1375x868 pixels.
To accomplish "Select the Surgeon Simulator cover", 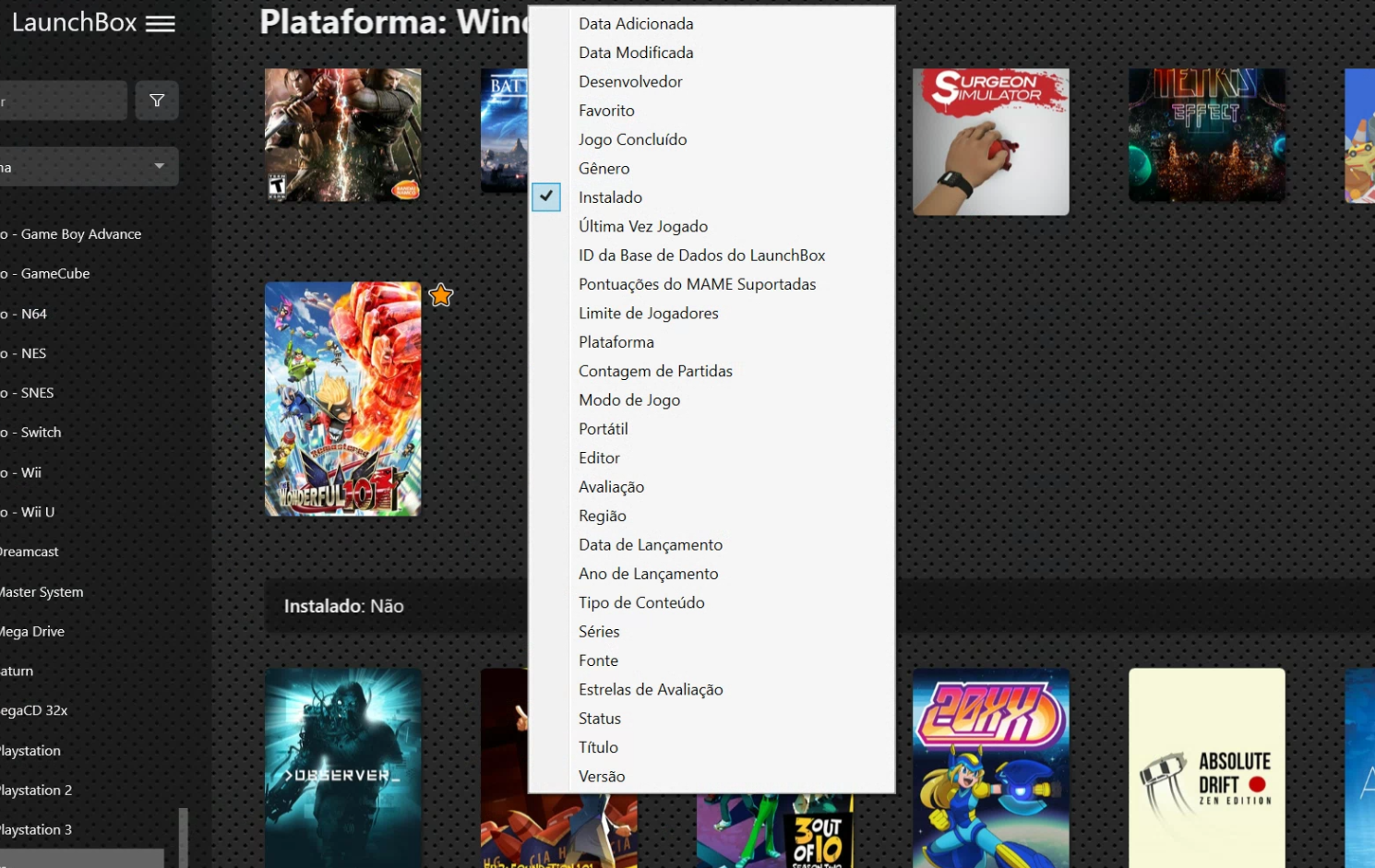I will 991,142.
